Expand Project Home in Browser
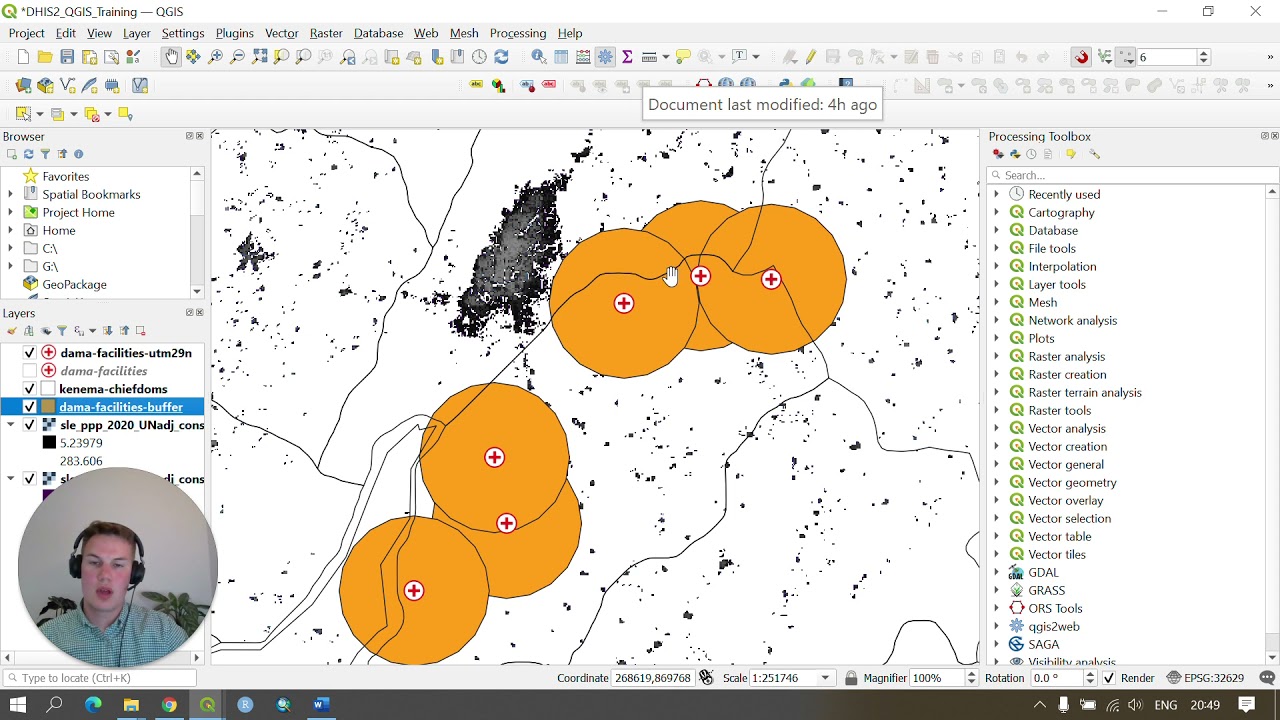This screenshot has height=720, width=1280. (x=10, y=212)
